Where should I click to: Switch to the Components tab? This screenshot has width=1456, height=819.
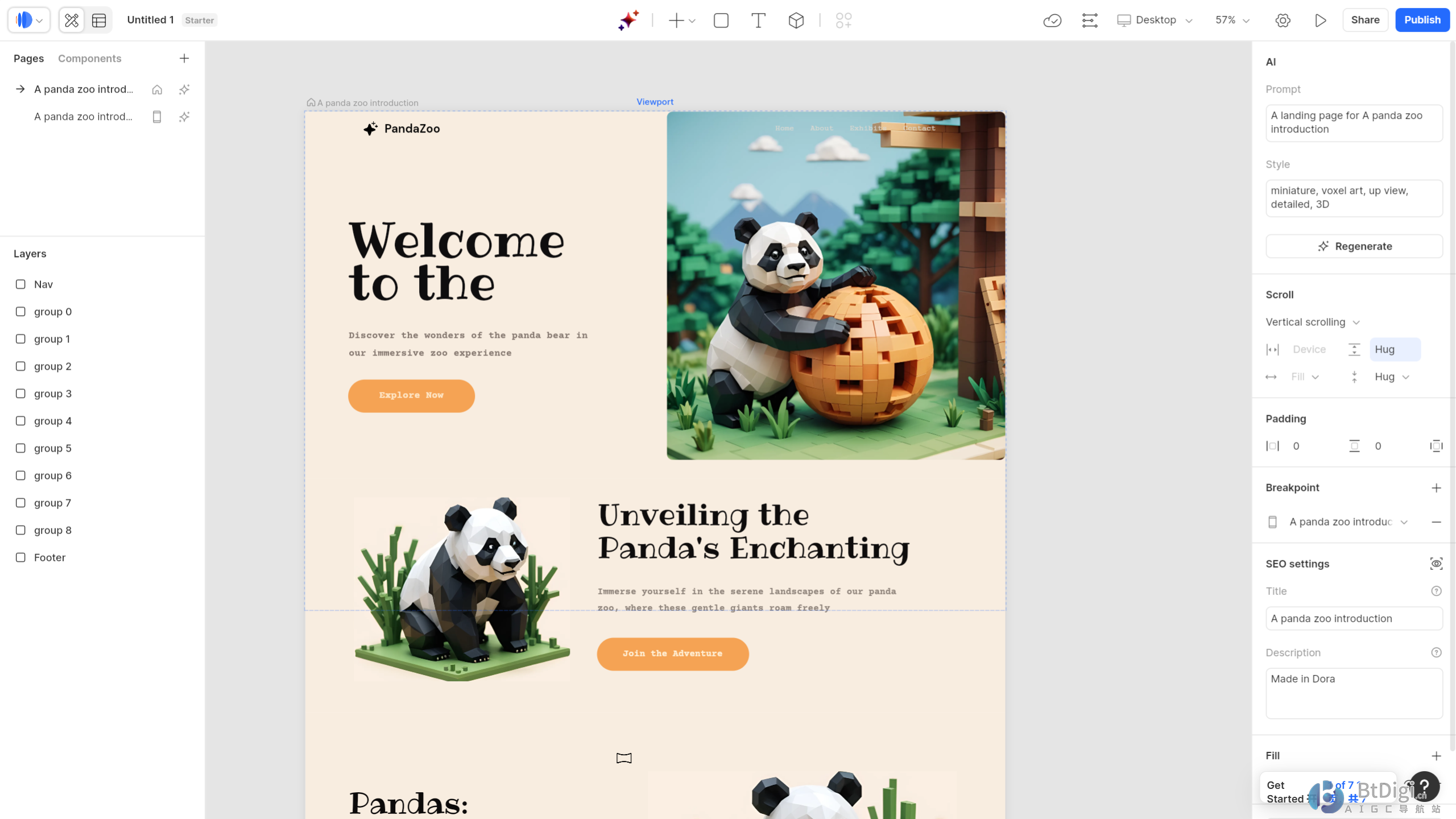[x=89, y=59]
